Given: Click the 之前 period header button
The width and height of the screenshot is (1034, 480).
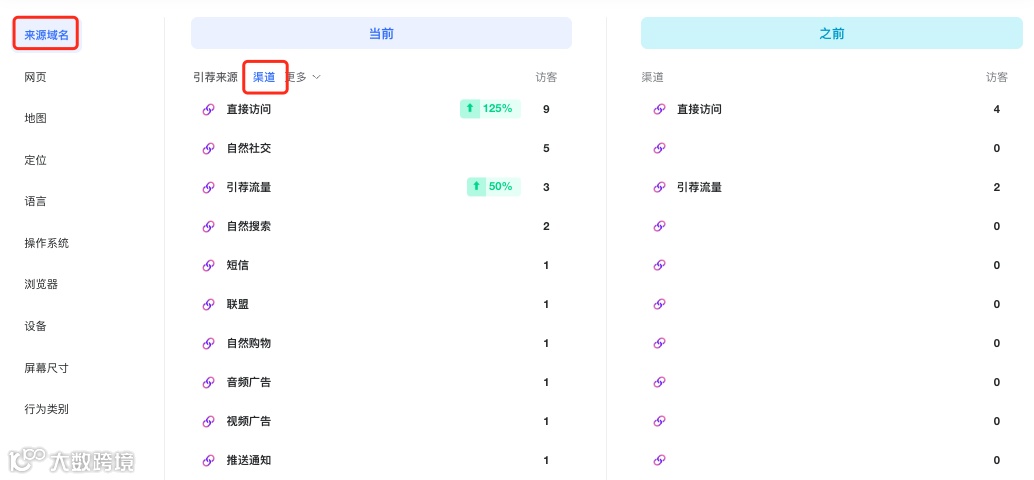Looking at the screenshot, I should 832,33.
